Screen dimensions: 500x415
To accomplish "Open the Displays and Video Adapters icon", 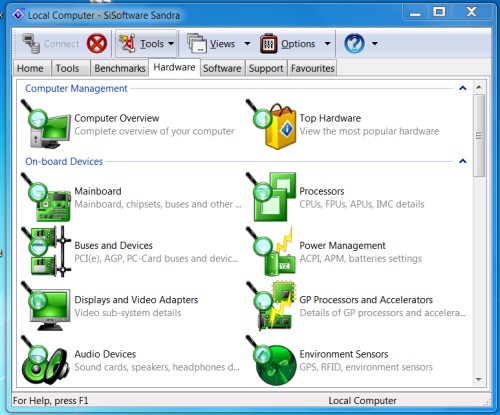I will click(x=46, y=306).
